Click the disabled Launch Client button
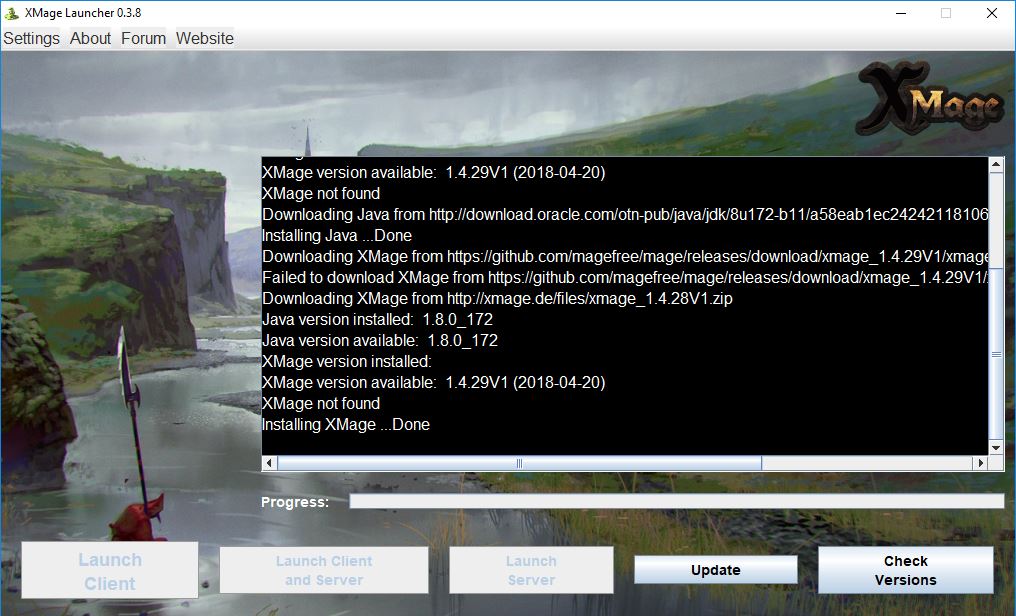Image resolution: width=1016 pixels, height=616 pixels. [108, 569]
